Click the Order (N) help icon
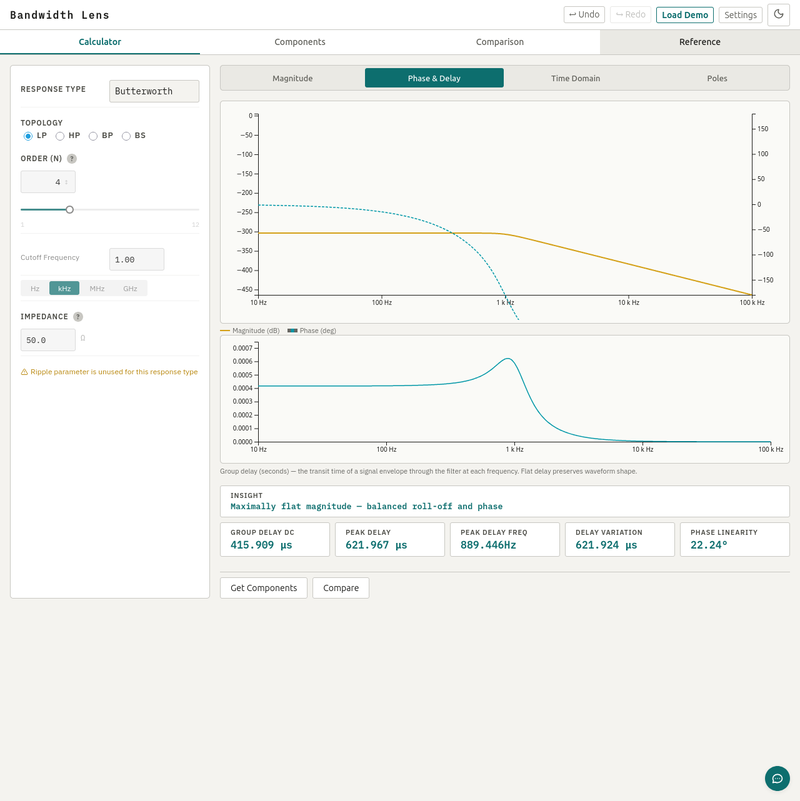This screenshot has height=801, width=800. coord(72,158)
